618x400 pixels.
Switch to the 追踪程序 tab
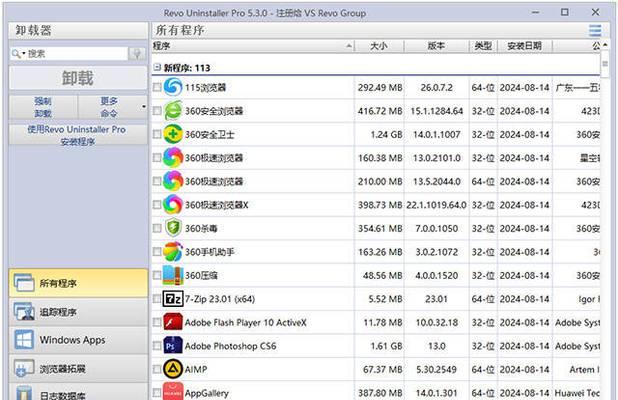tap(78, 312)
